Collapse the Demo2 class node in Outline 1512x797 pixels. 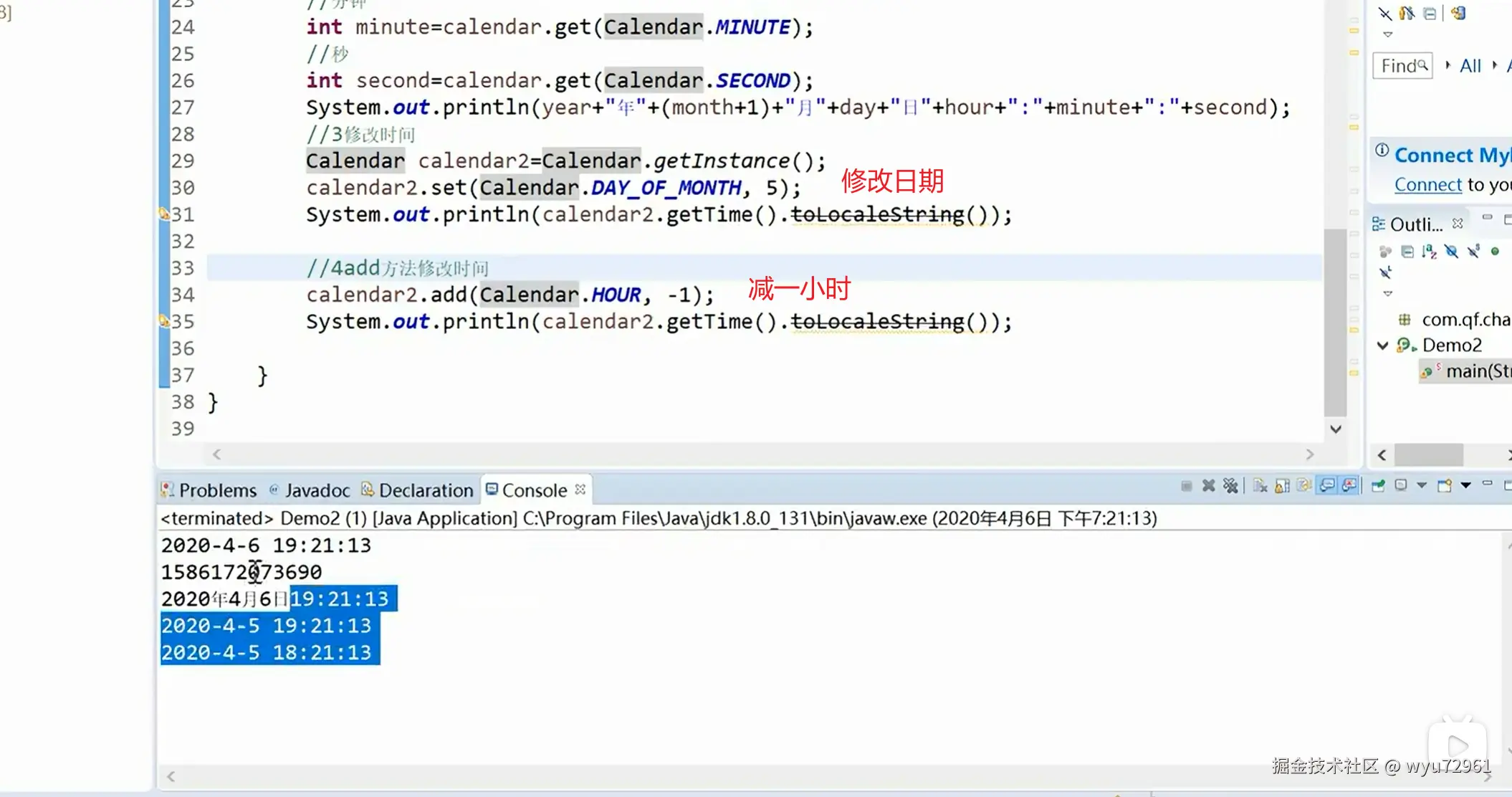coord(1382,345)
